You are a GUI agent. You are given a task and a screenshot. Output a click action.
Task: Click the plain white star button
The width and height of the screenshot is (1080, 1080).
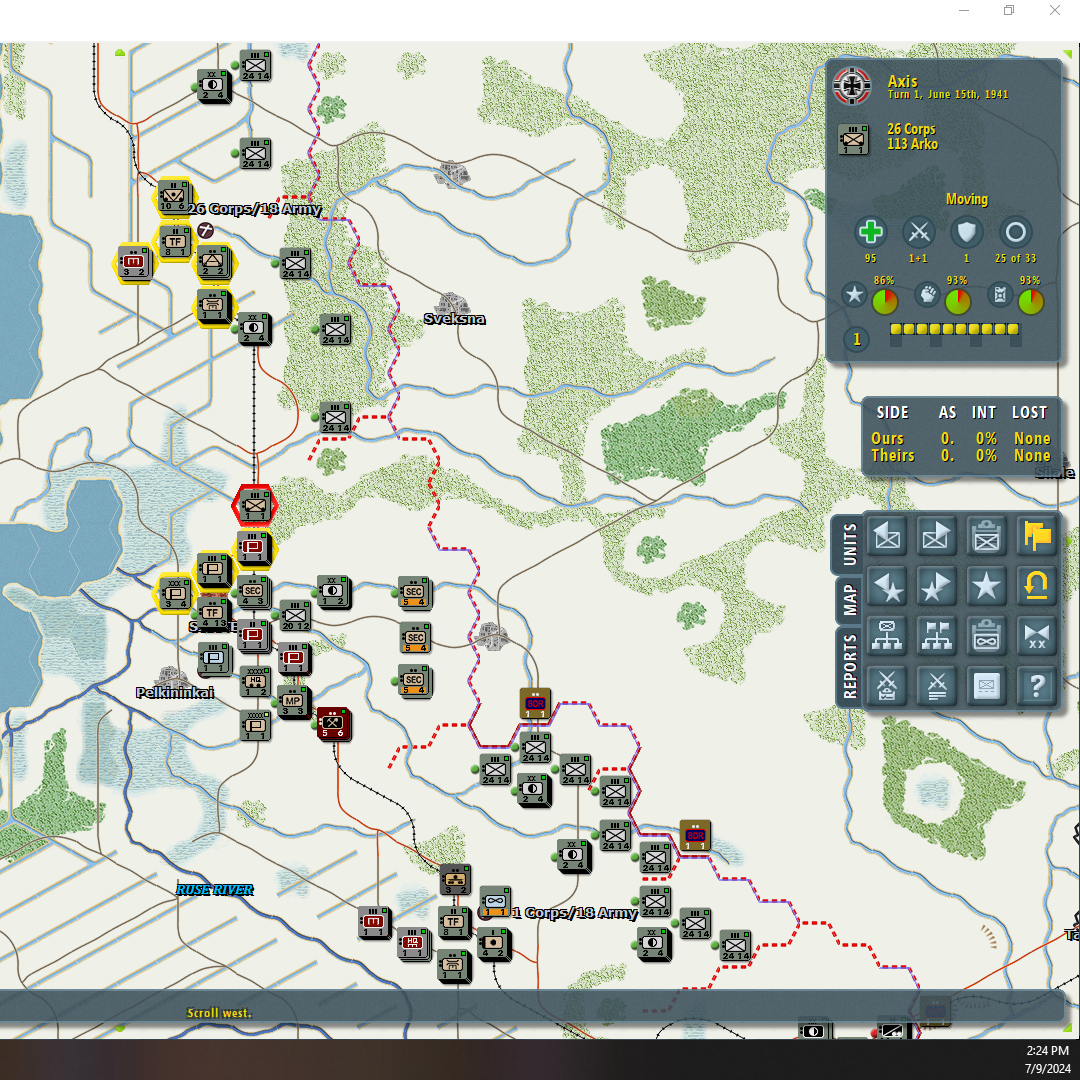986,586
